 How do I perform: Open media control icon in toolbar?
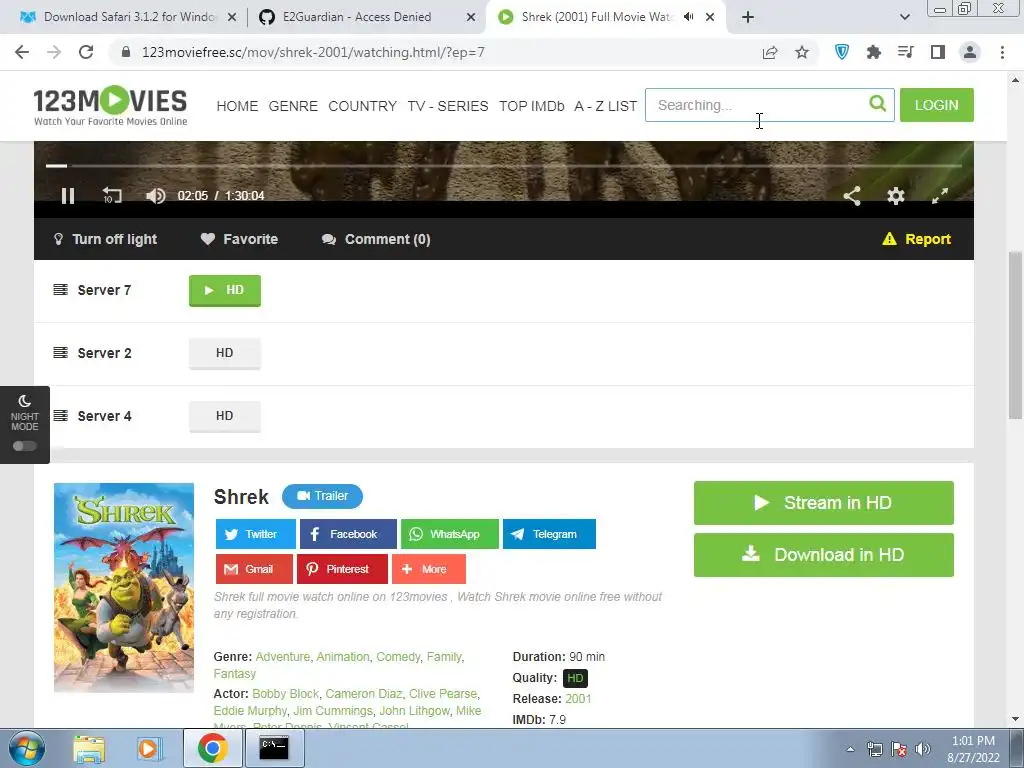click(x=906, y=52)
